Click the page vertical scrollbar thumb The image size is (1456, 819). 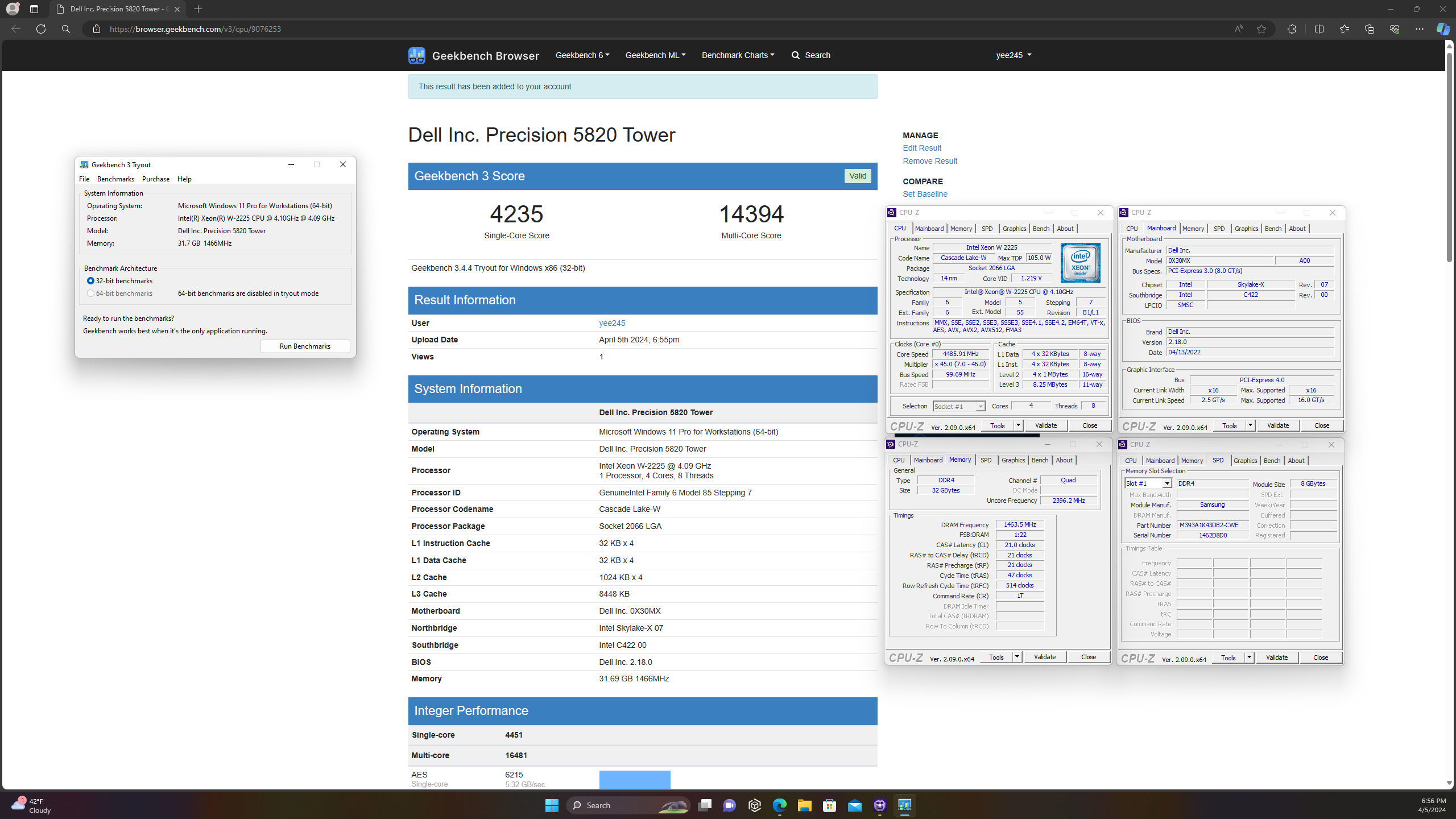click(x=1449, y=158)
